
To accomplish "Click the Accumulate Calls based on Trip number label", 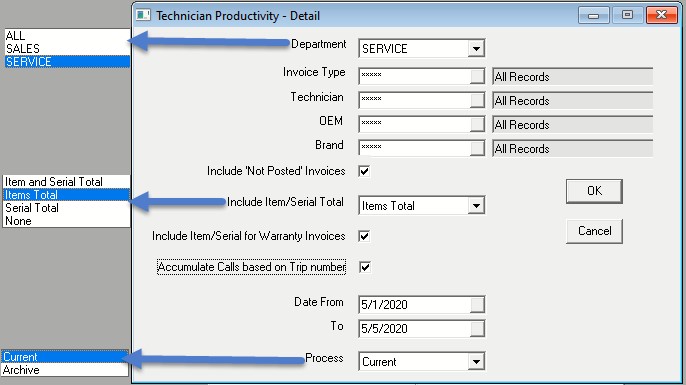I will click(x=252, y=267).
